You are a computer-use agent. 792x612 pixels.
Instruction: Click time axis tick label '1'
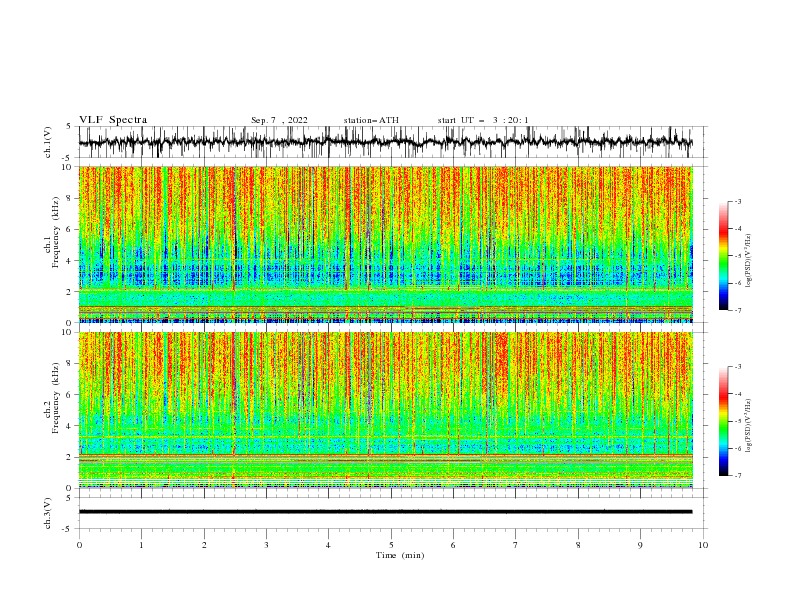[x=141, y=545]
